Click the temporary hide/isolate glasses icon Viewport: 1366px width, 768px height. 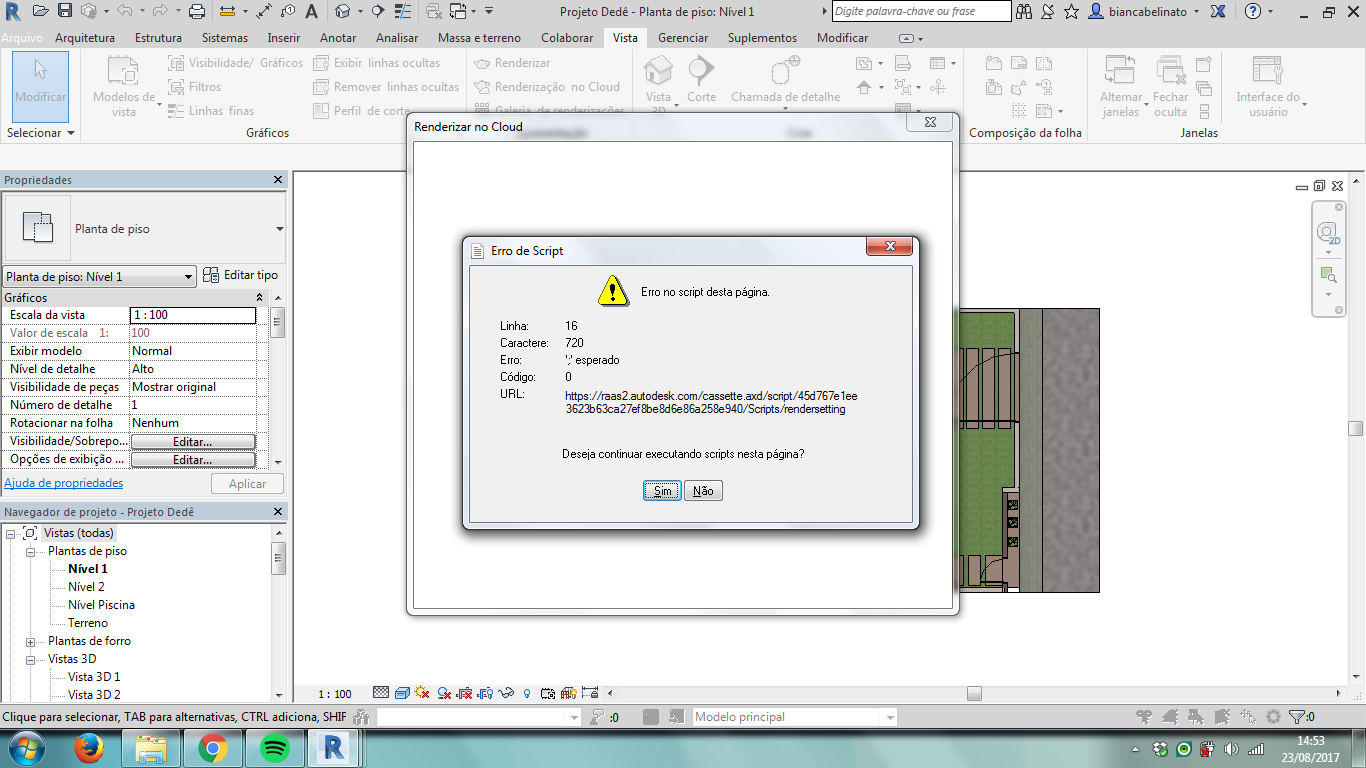tap(504, 692)
